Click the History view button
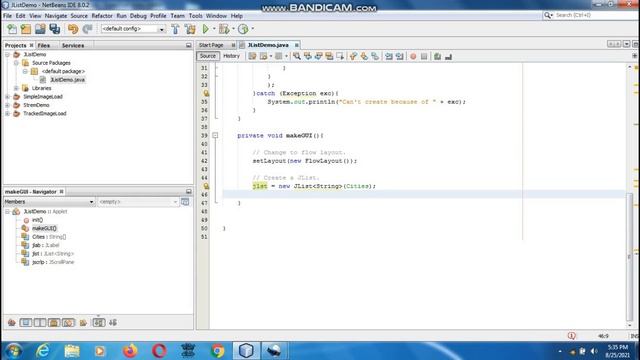 pyautogui.click(x=231, y=56)
